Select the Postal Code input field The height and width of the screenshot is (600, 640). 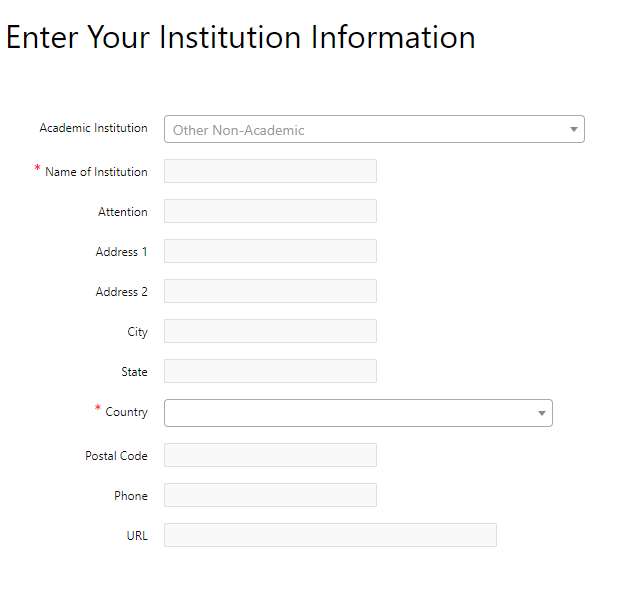tap(270, 455)
